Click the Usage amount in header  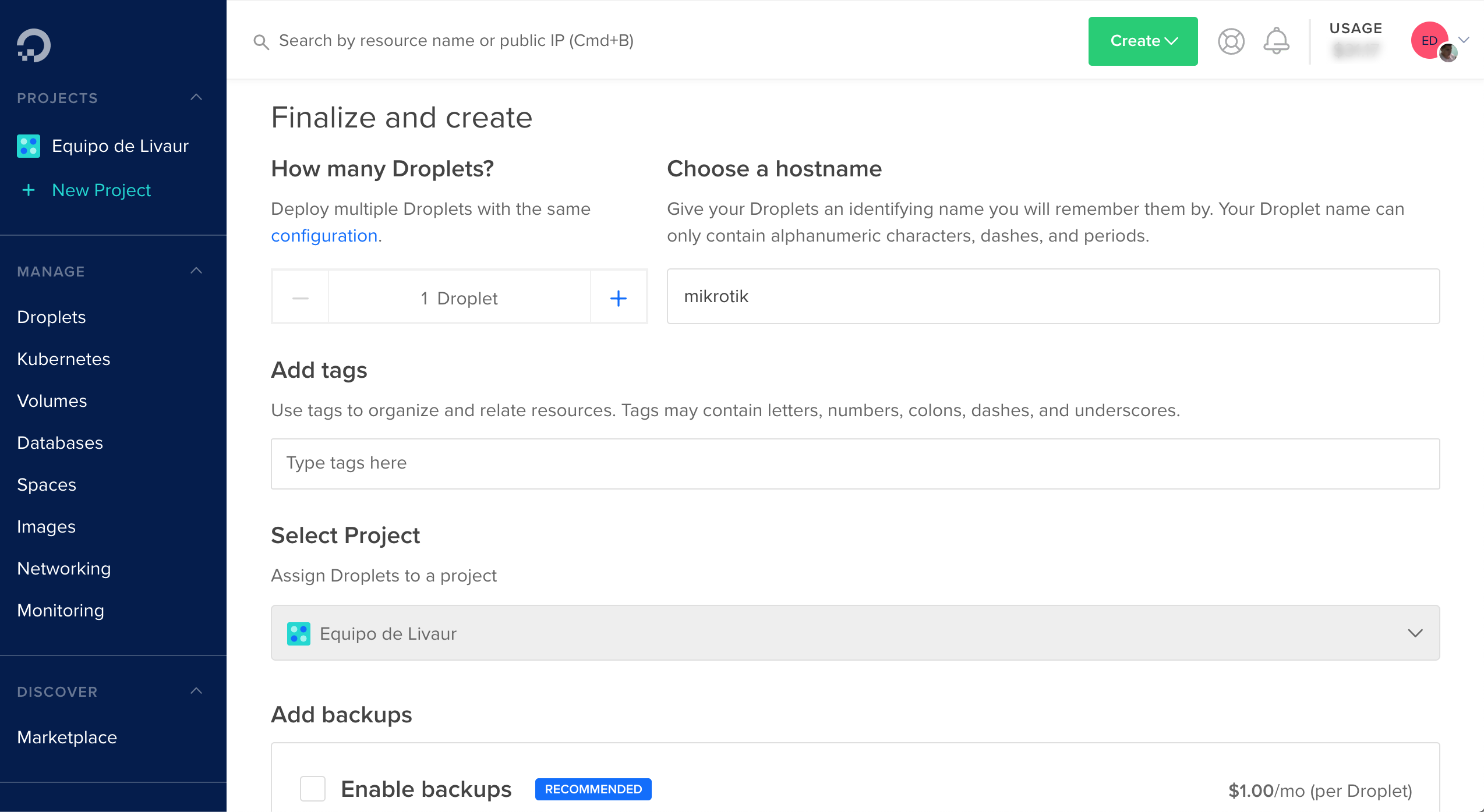[1356, 49]
